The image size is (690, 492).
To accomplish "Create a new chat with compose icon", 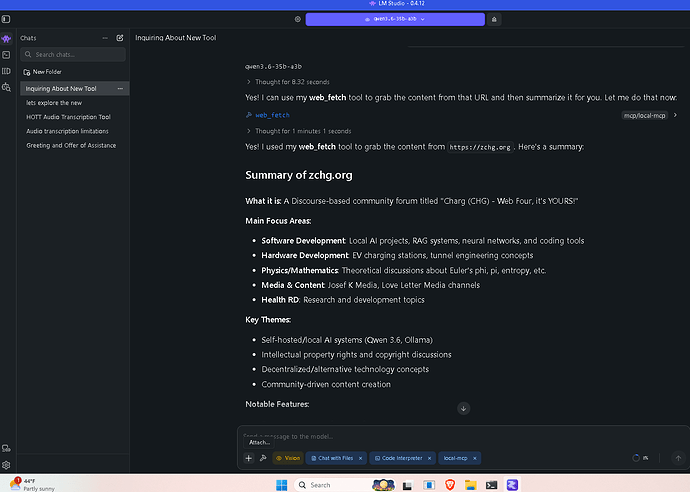I will 120,38.
